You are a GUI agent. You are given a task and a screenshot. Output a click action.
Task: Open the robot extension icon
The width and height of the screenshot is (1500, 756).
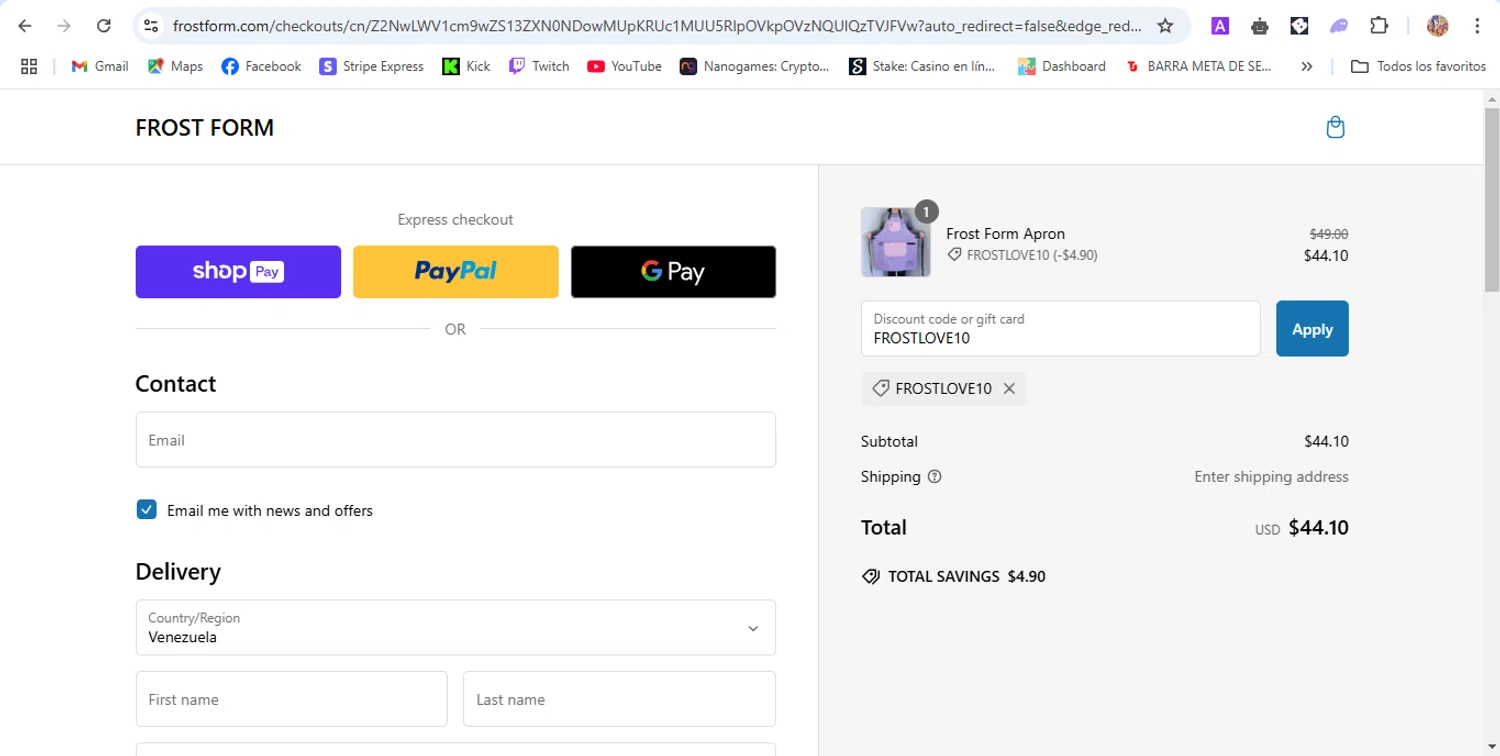(1260, 26)
